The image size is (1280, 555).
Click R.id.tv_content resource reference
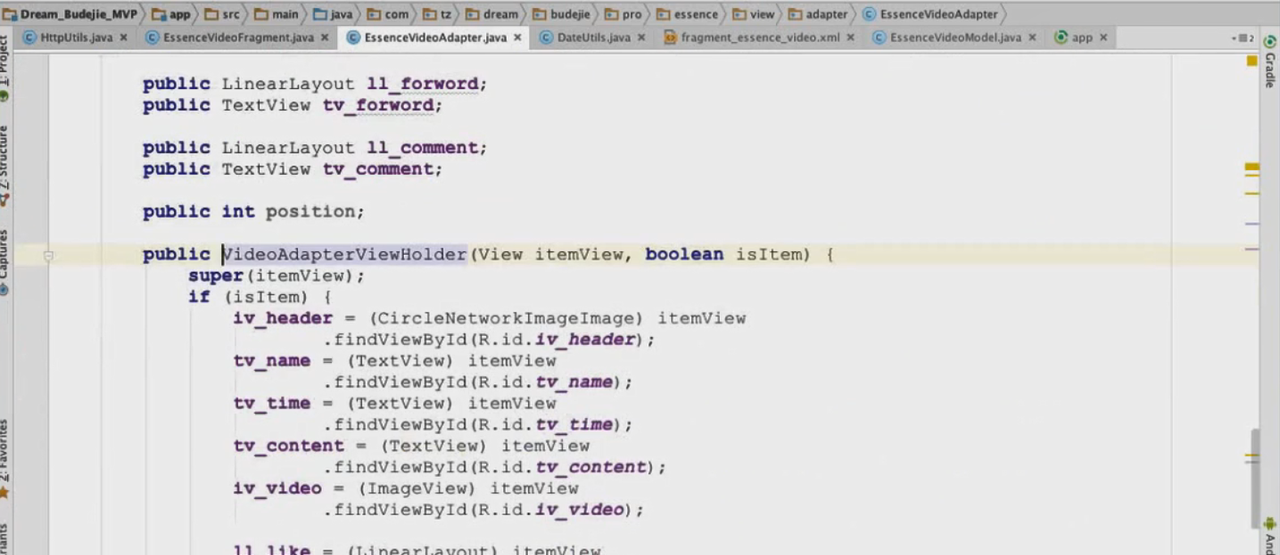pyautogui.click(x=563, y=467)
